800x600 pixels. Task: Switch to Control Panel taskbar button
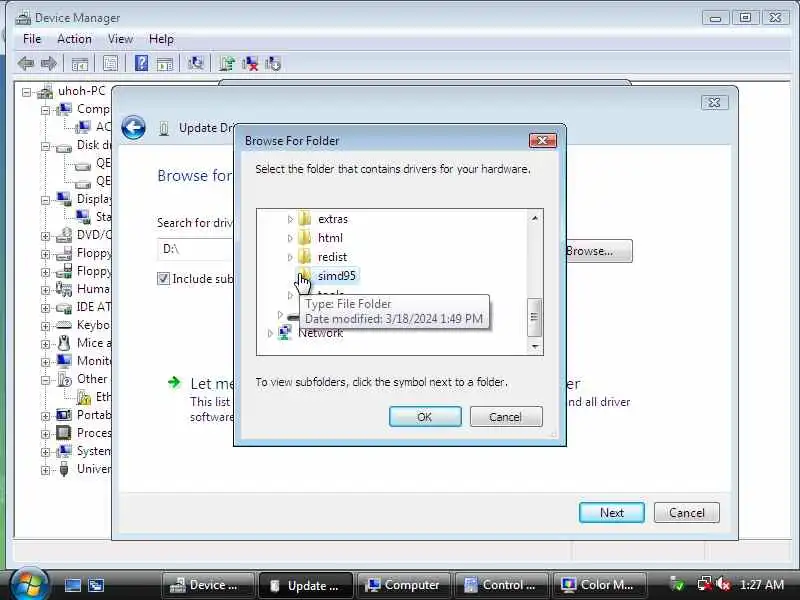502,585
